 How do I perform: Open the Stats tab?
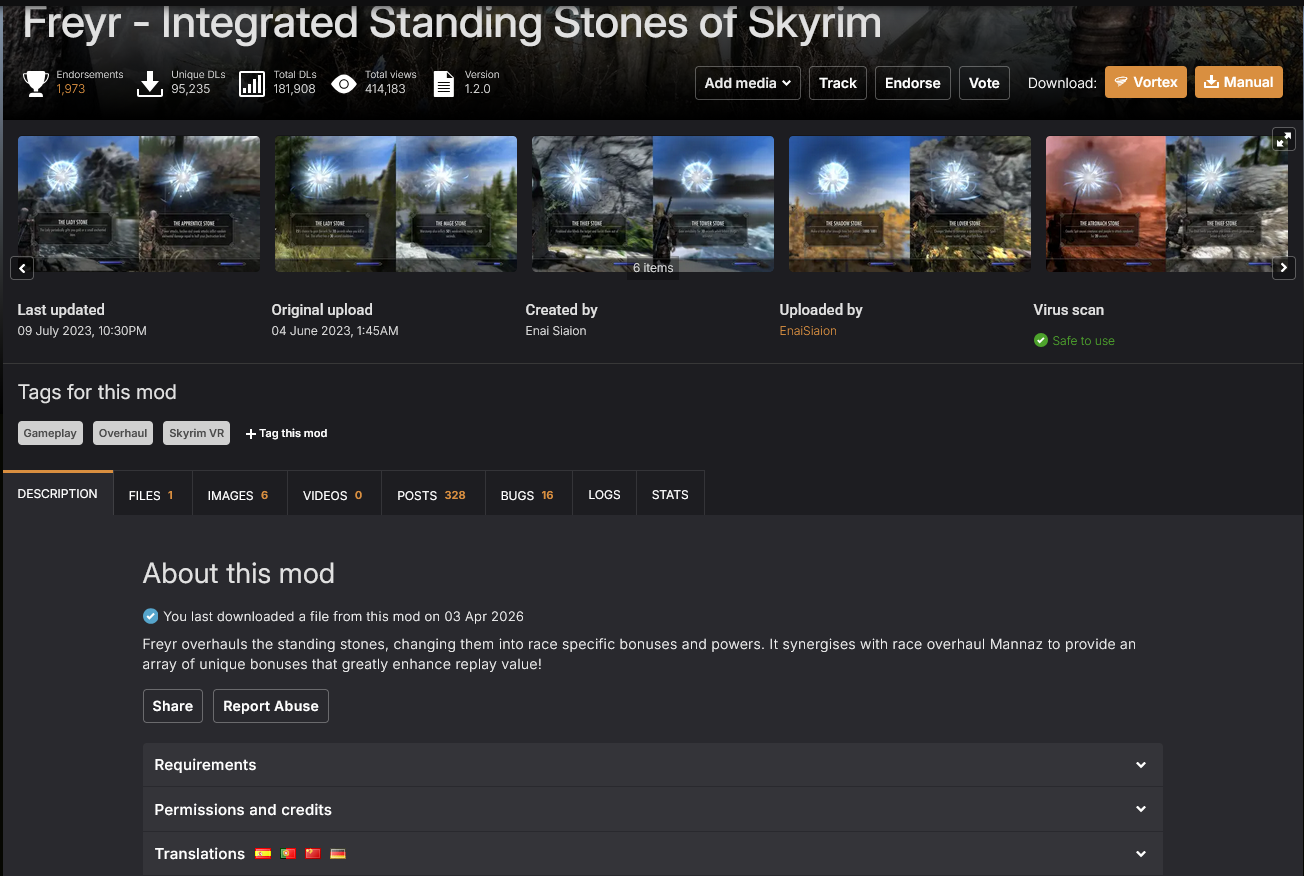point(670,495)
